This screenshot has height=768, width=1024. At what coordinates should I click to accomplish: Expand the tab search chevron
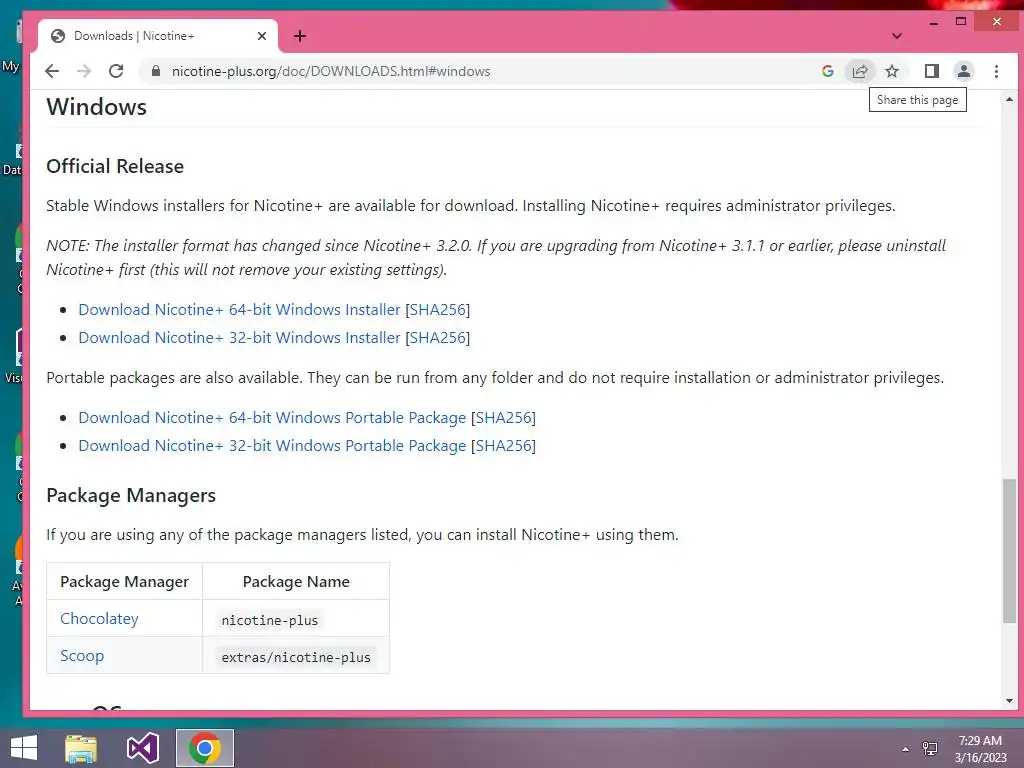click(x=897, y=36)
